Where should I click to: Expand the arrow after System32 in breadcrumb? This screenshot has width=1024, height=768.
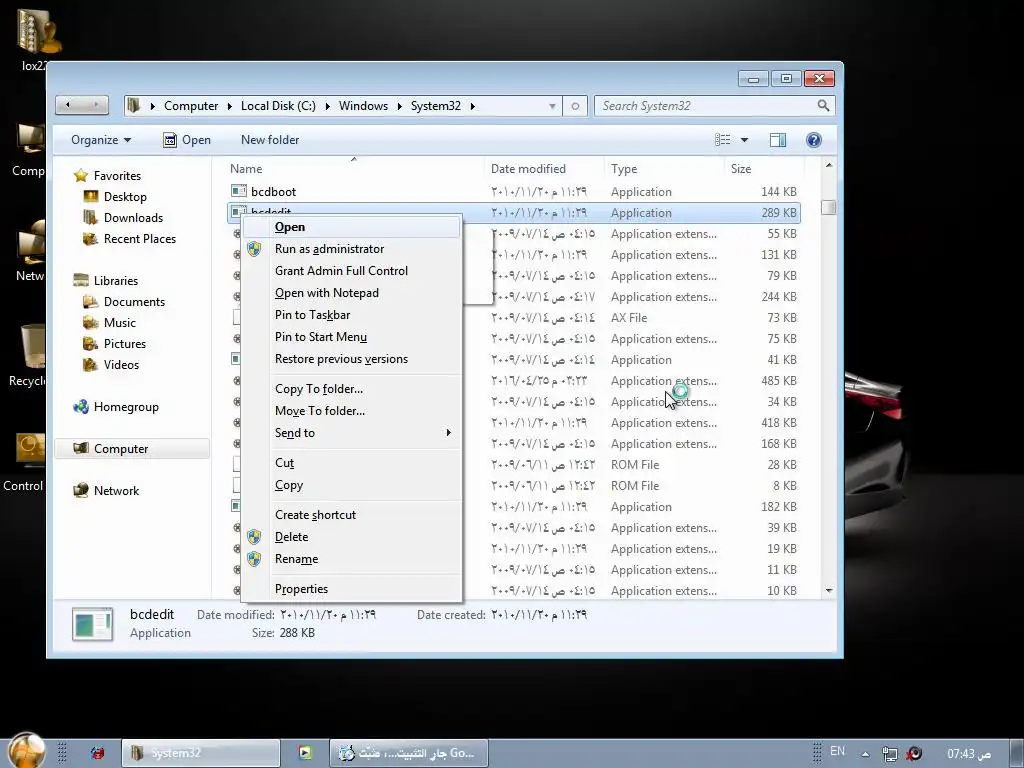click(472, 106)
